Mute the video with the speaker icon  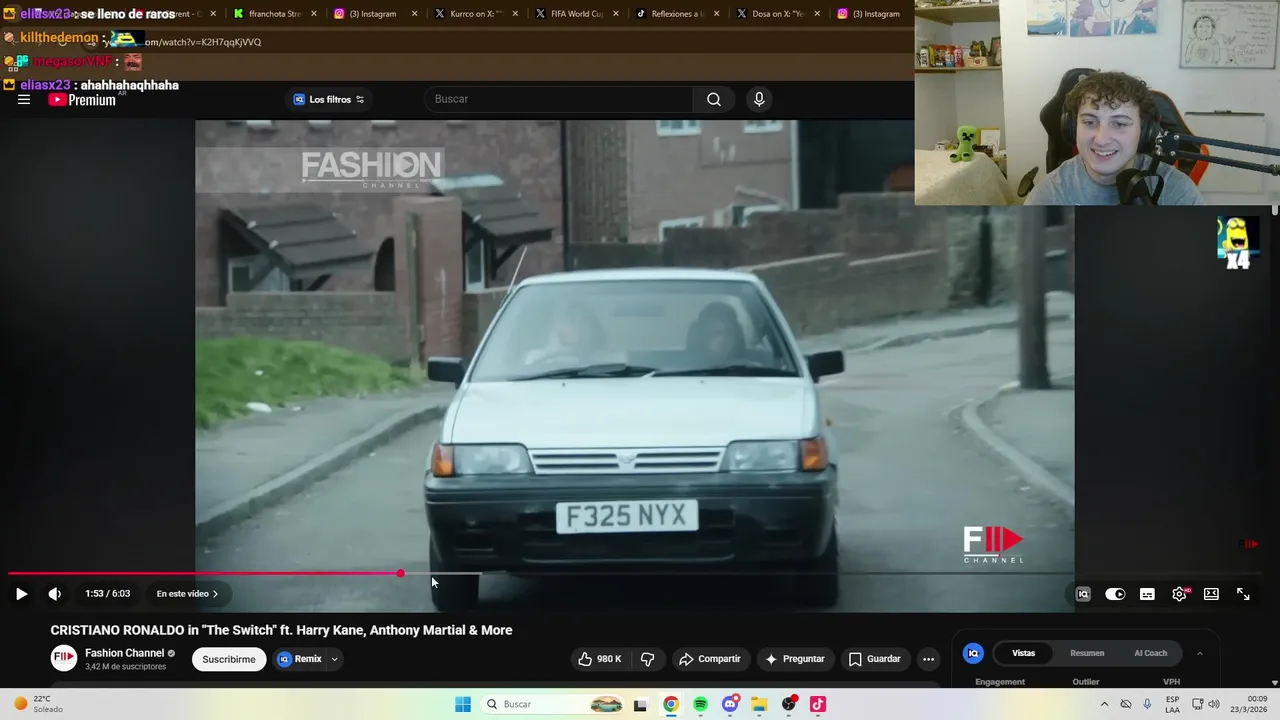[55, 594]
